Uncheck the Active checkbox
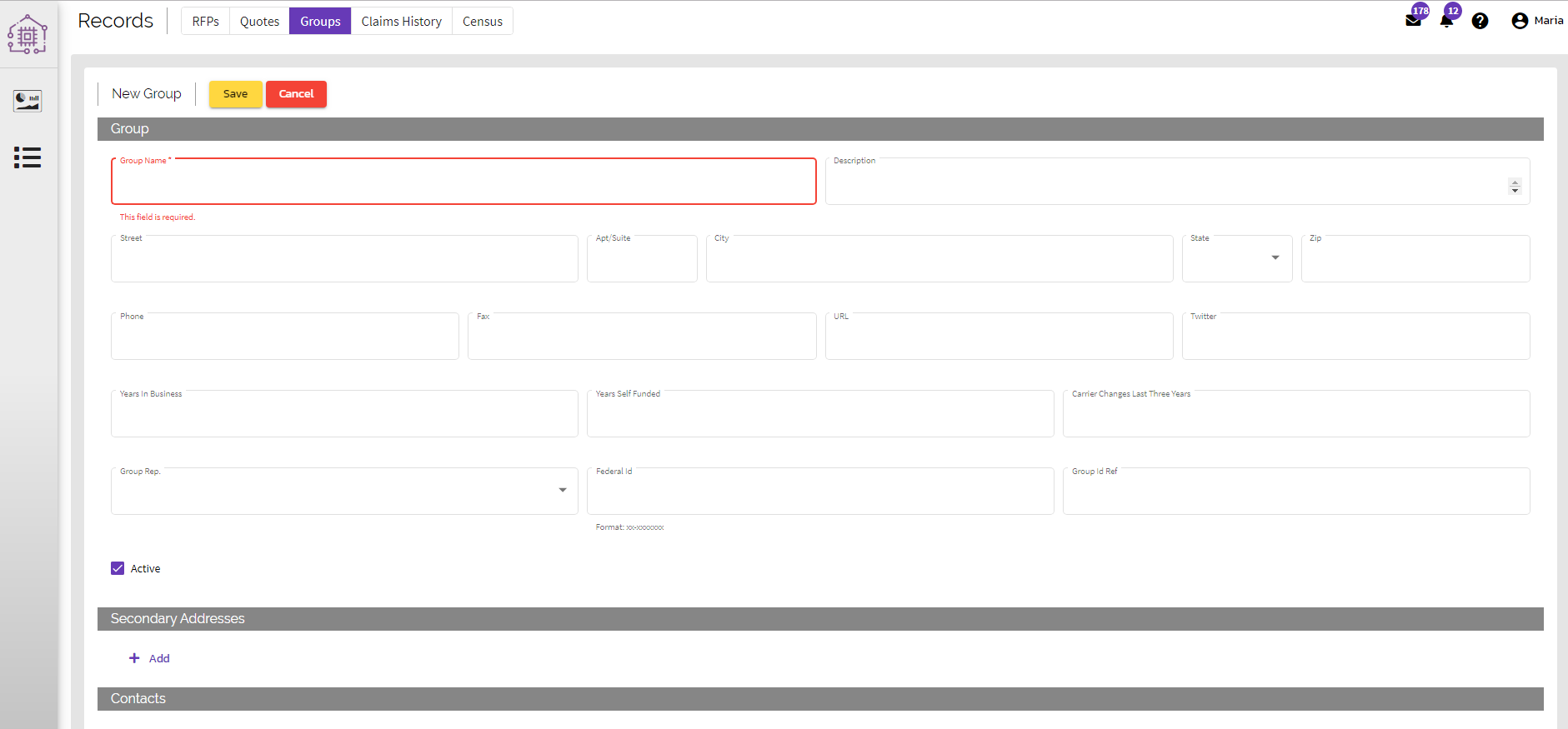 (118, 568)
